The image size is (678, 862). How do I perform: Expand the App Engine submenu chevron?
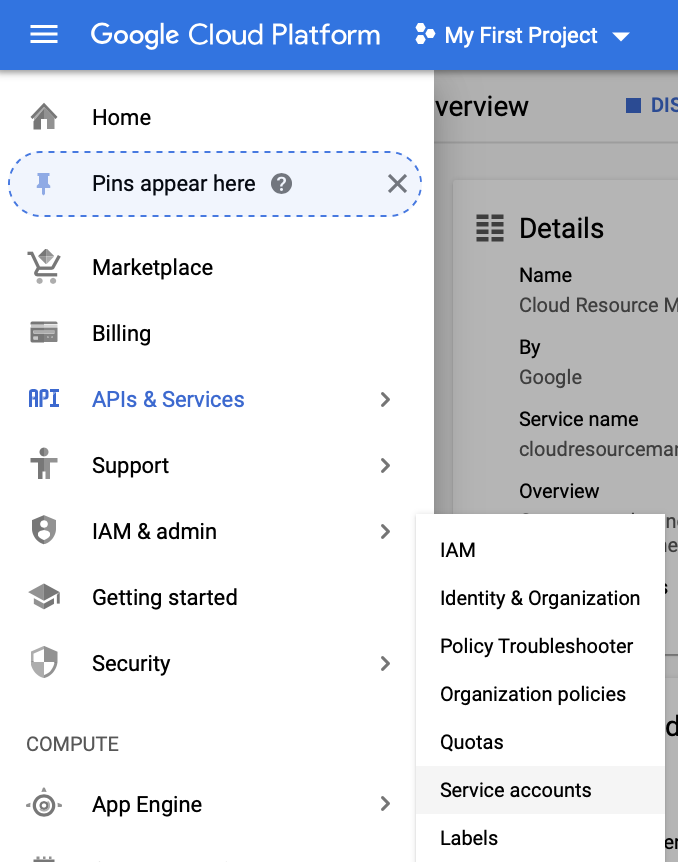point(385,804)
